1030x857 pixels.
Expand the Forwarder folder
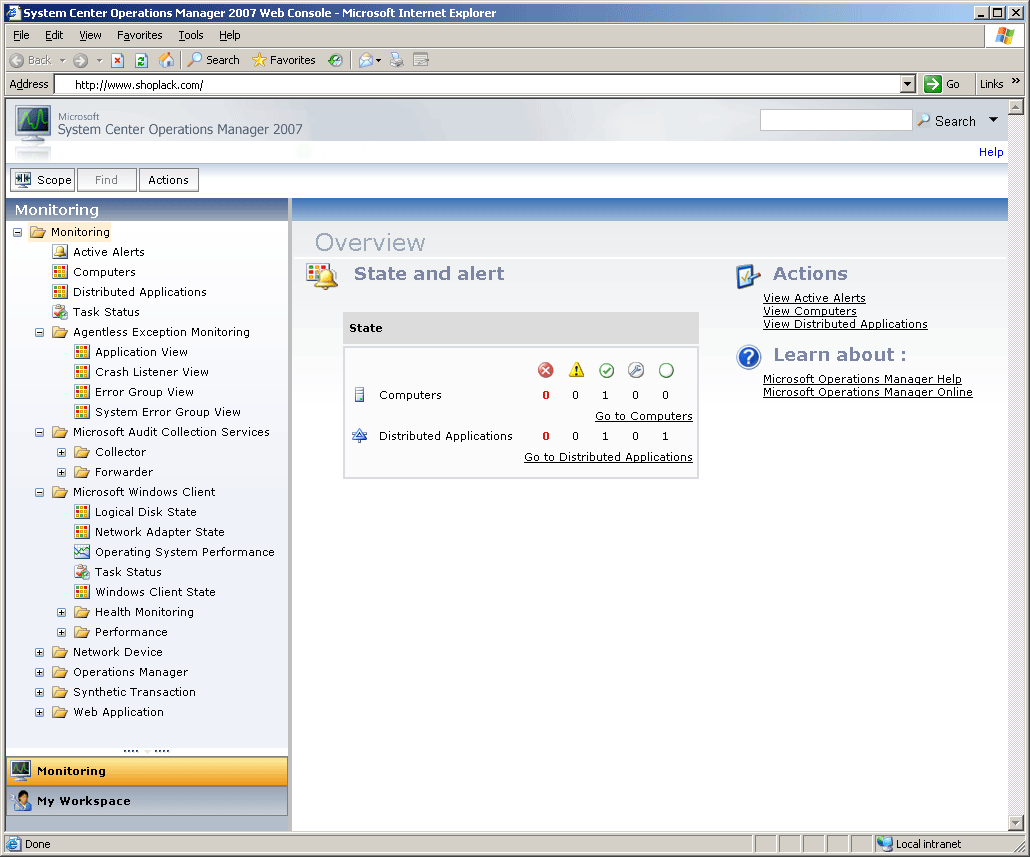[62, 472]
